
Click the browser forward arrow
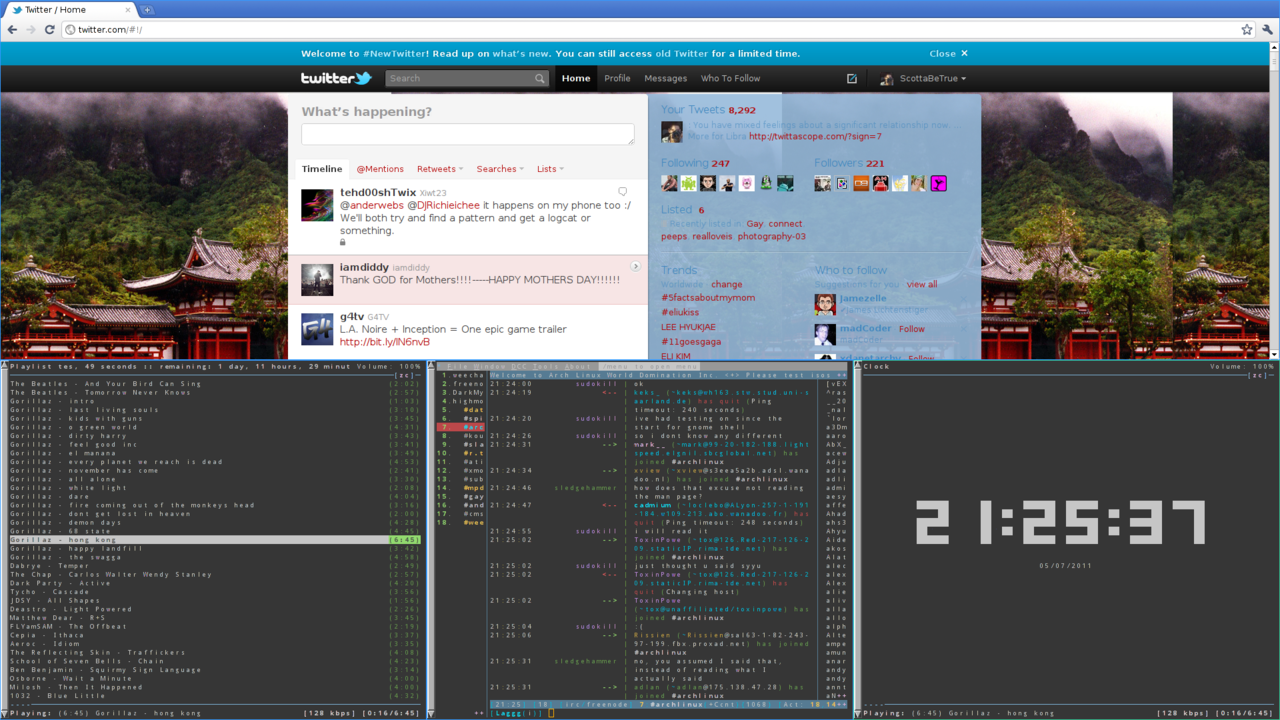pos(30,30)
